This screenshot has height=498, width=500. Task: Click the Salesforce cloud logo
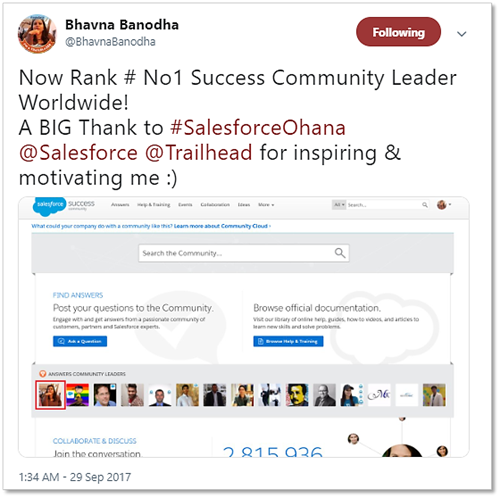coord(49,205)
